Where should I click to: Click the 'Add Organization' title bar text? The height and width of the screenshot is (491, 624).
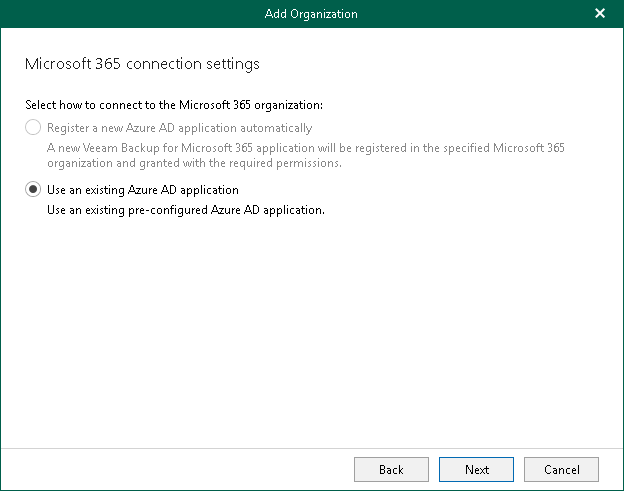311,14
